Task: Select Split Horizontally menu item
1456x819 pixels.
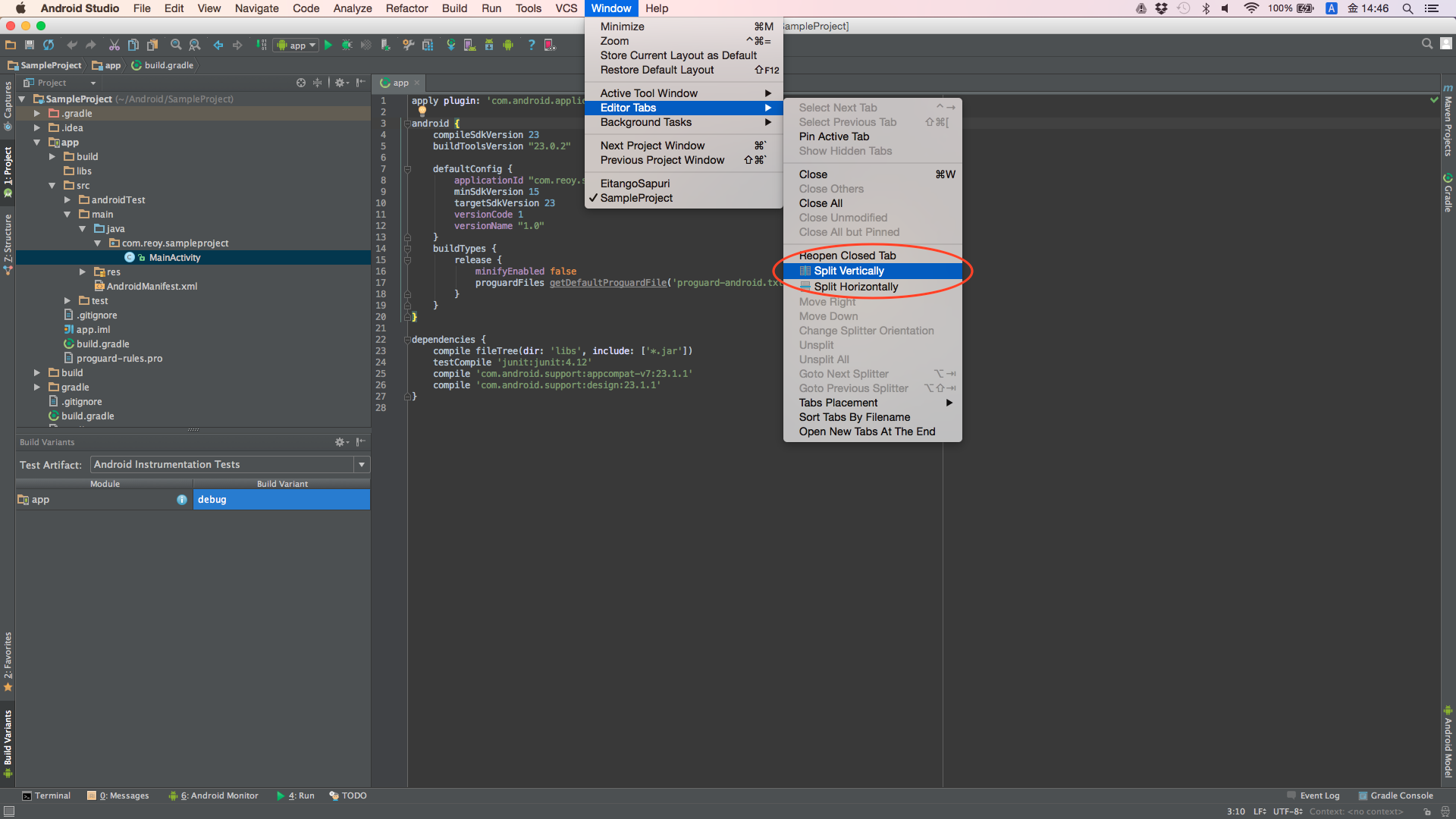Action: coord(855,287)
